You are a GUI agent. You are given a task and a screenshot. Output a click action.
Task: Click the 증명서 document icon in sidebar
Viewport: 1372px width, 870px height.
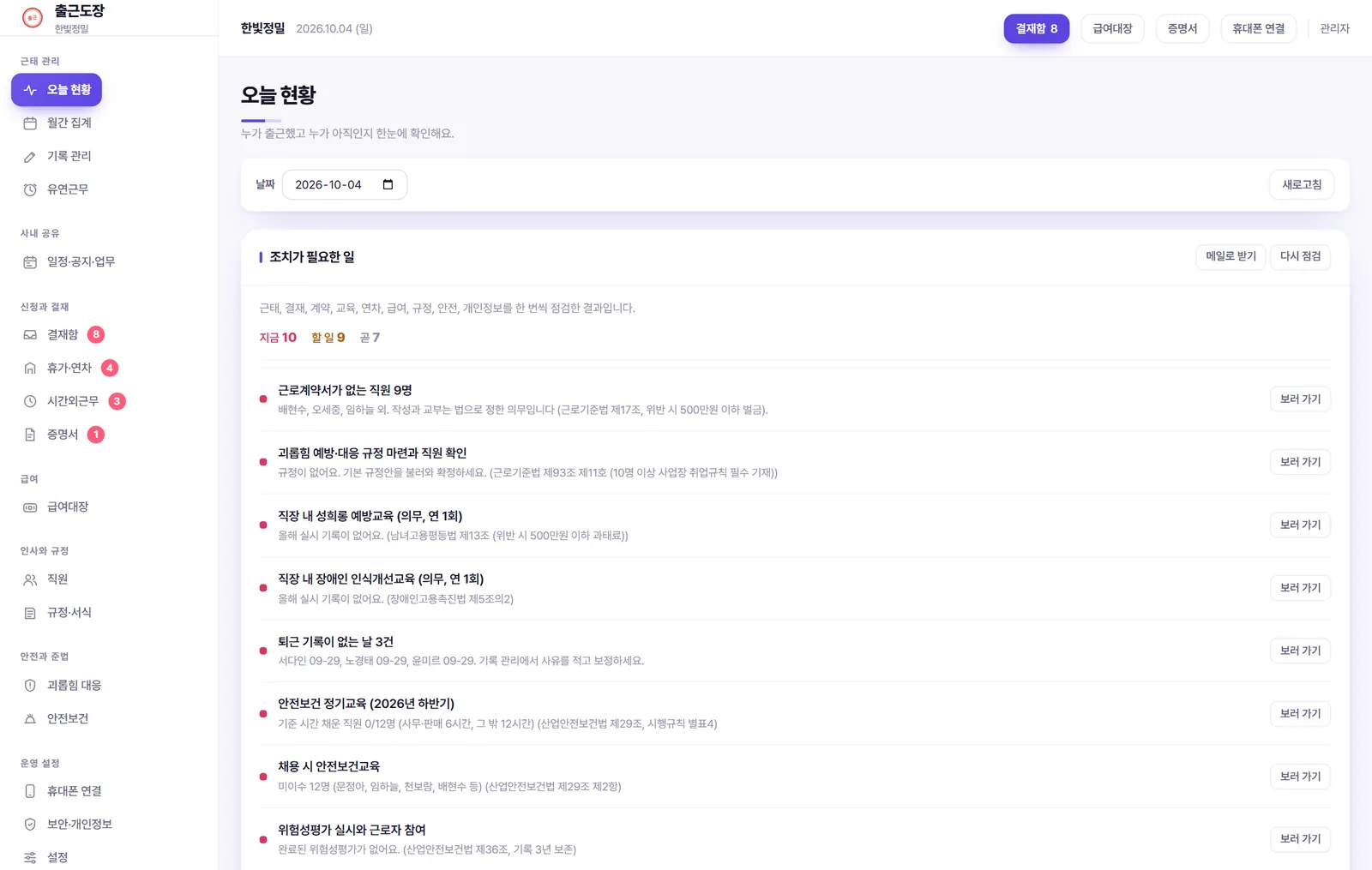[x=30, y=435]
